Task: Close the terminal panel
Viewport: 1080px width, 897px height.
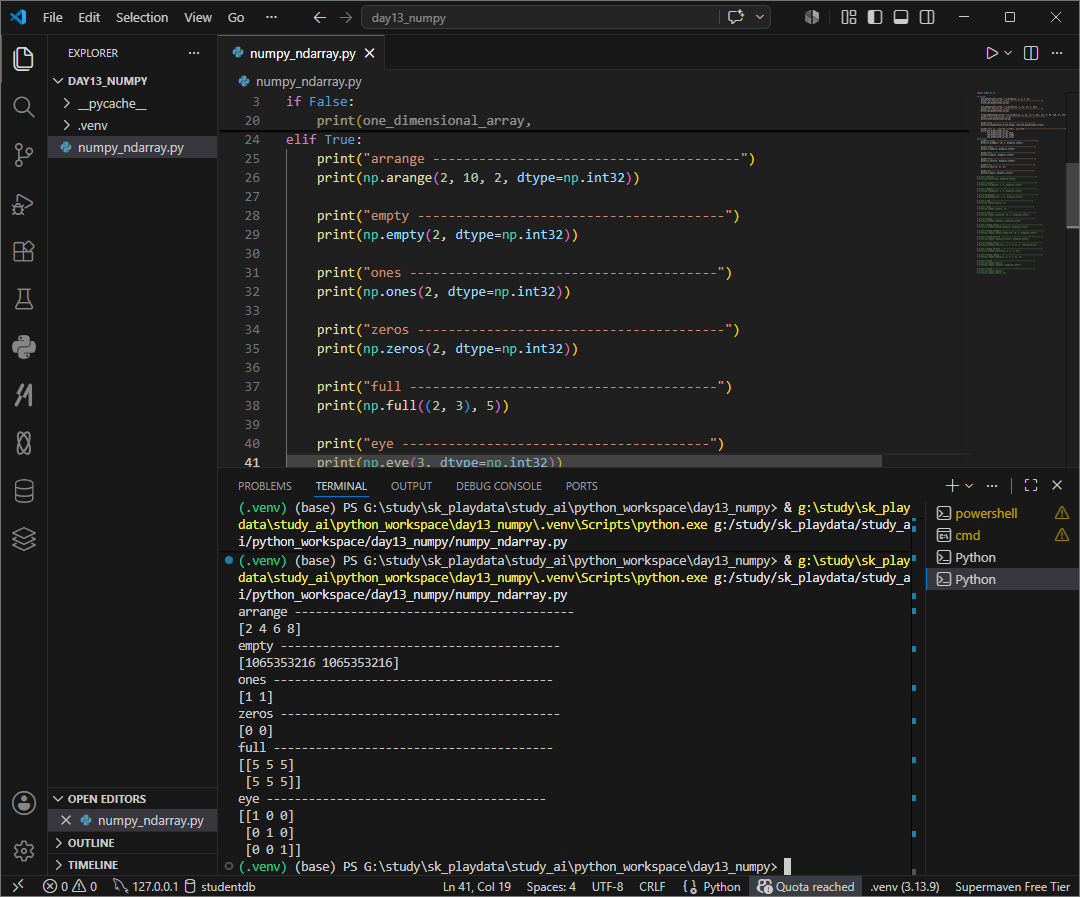Action: pos(1057,486)
